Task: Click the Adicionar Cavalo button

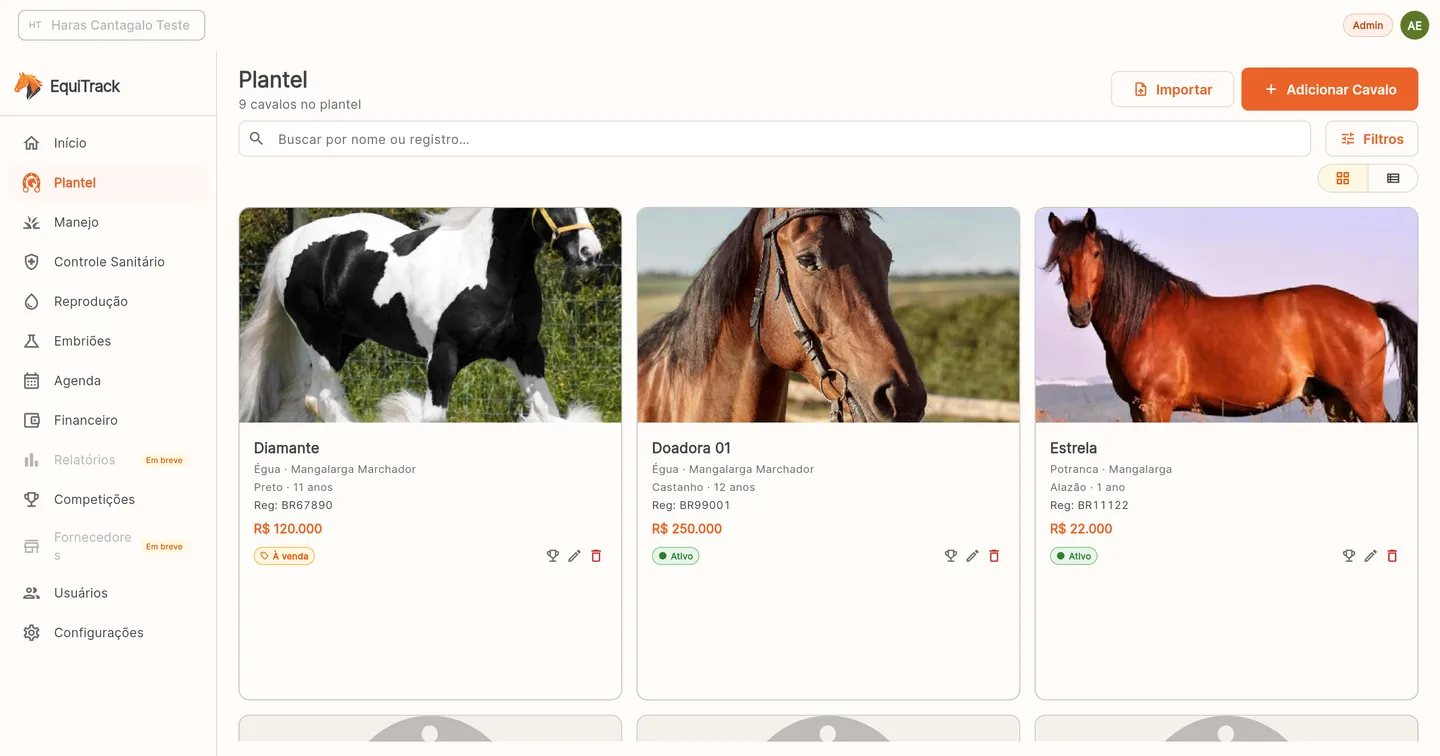Action: click(1330, 89)
